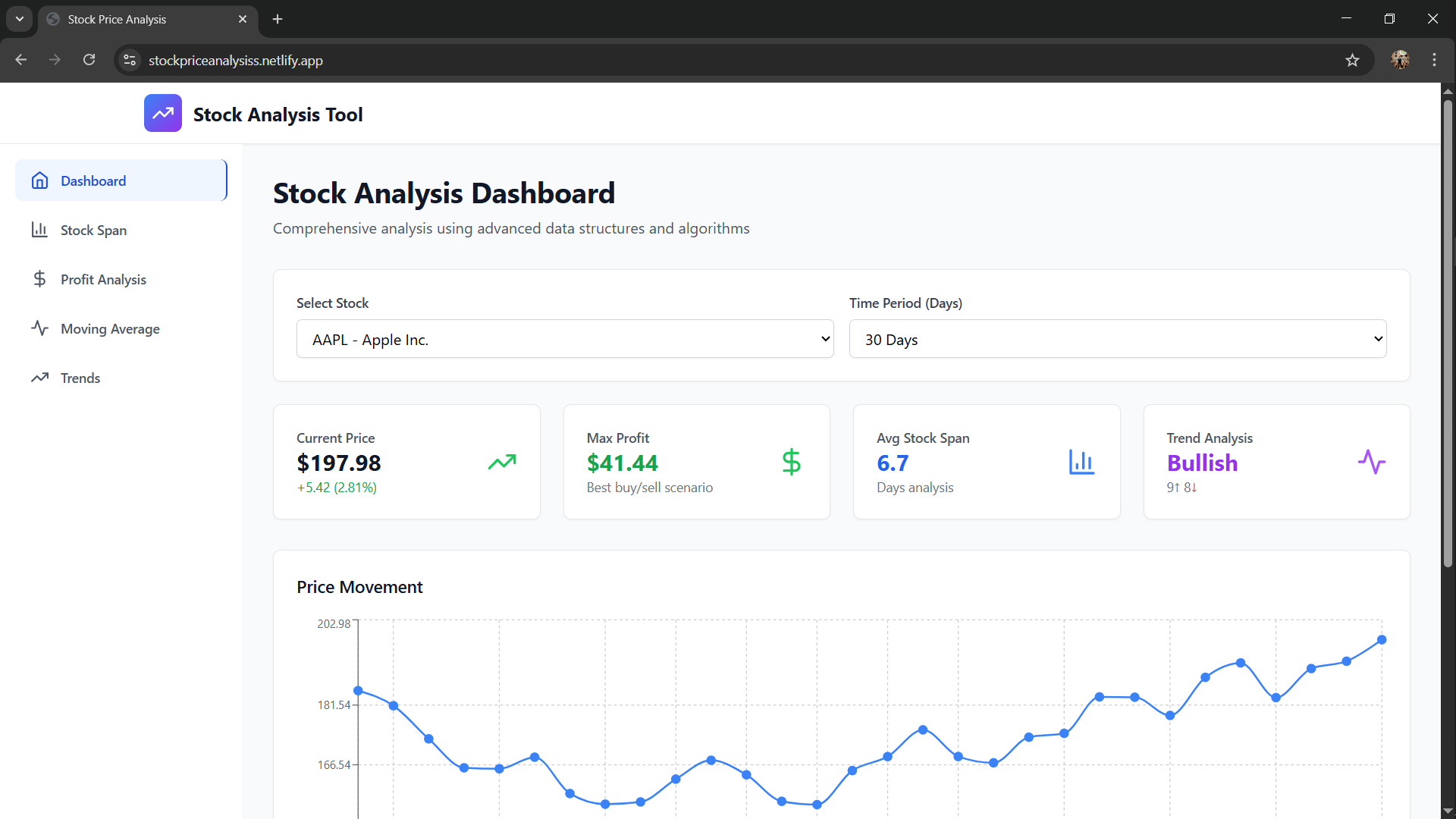The height and width of the screenshot is (819, 1456).
Task: Bookmark the page with the star icon
Action: coord(1353,60)
